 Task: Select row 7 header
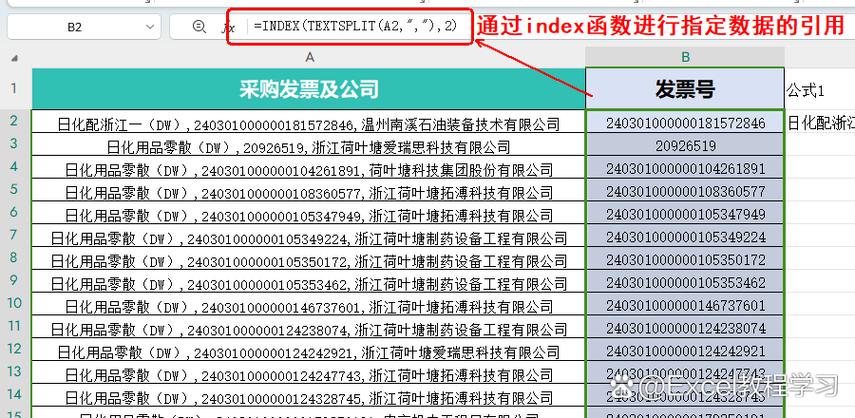point(14,235)
